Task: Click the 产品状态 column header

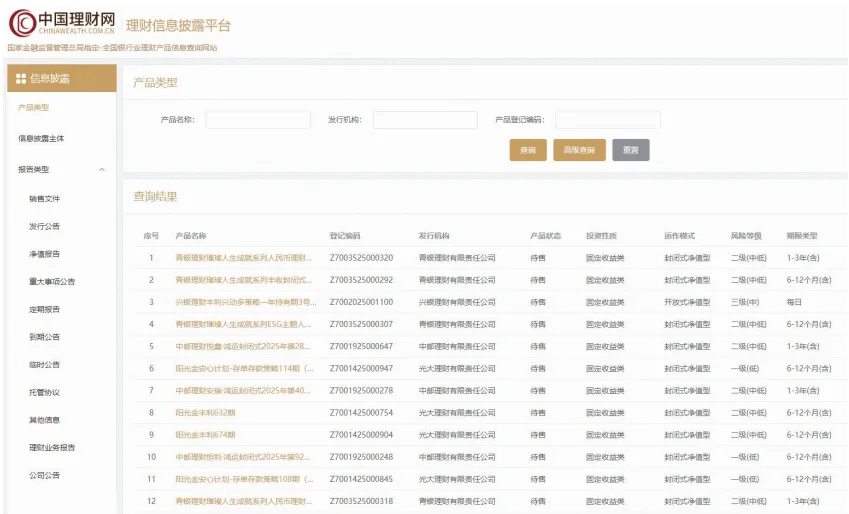Action: click(x=545, y=236)
